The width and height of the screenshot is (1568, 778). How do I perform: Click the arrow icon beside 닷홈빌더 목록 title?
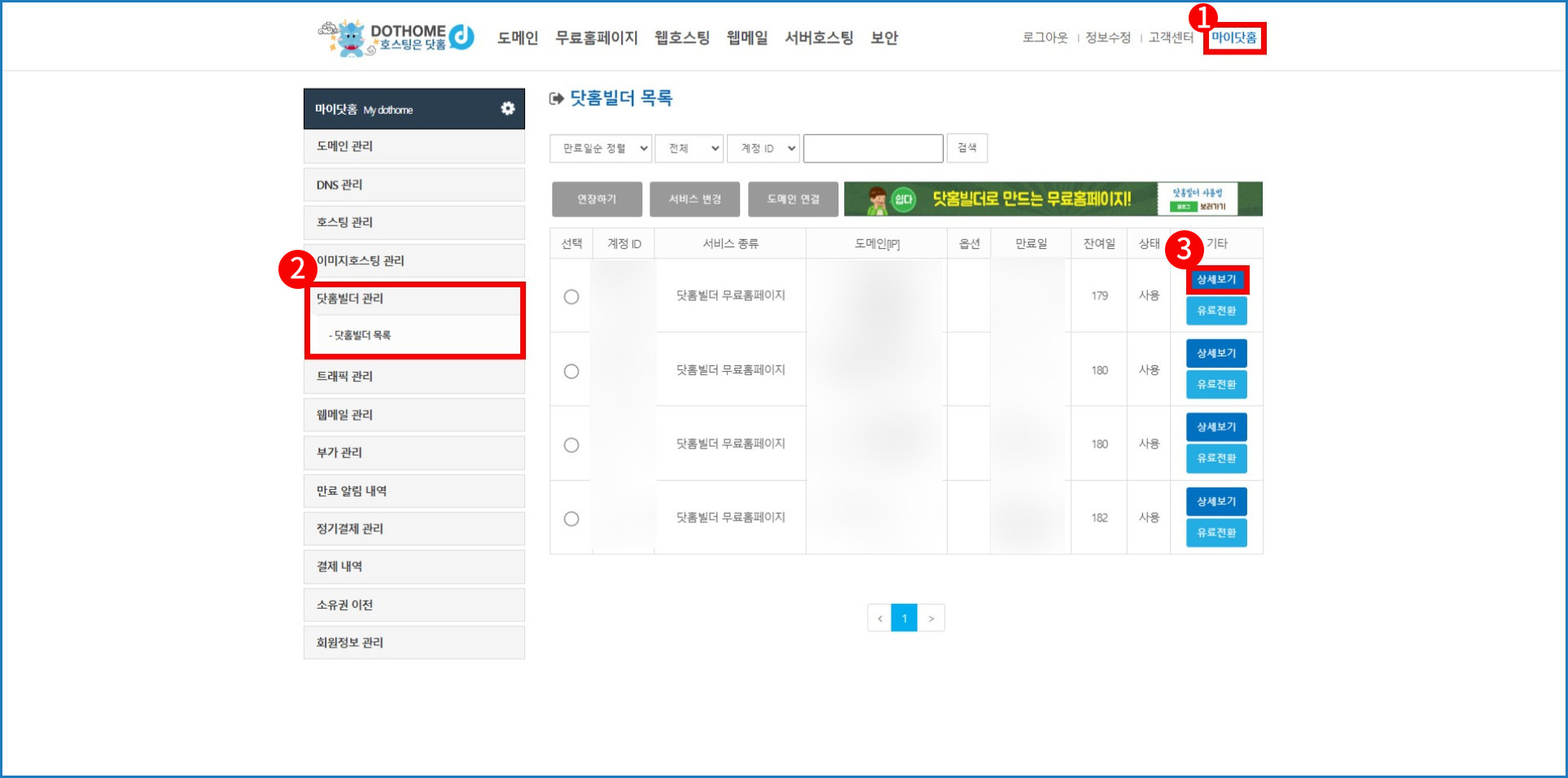557,98
